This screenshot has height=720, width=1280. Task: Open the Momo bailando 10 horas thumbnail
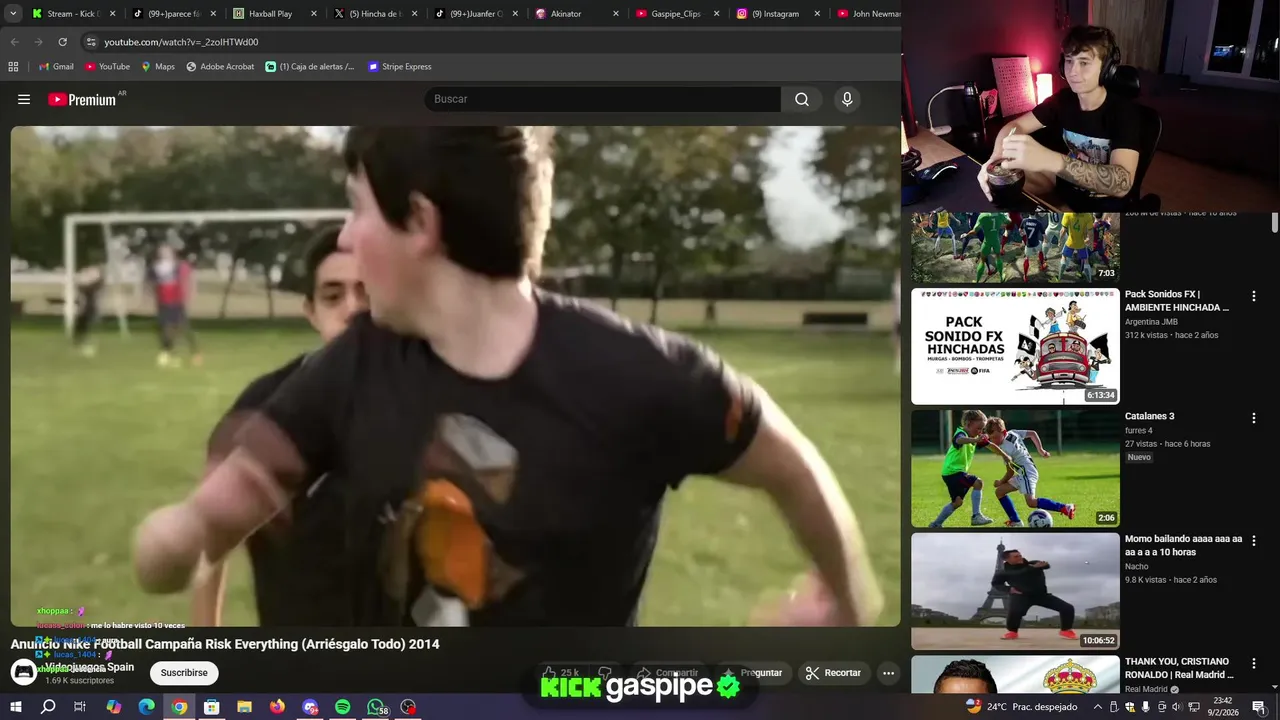click(1015, 591)
